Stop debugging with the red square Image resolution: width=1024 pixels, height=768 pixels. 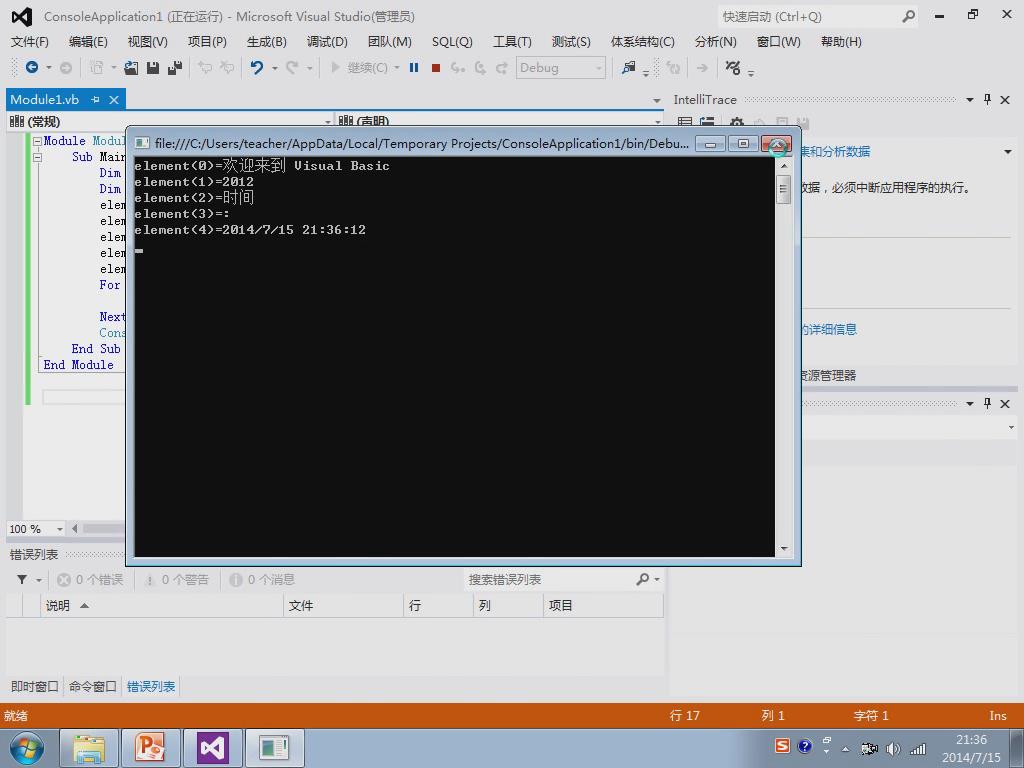pos(436,67)
